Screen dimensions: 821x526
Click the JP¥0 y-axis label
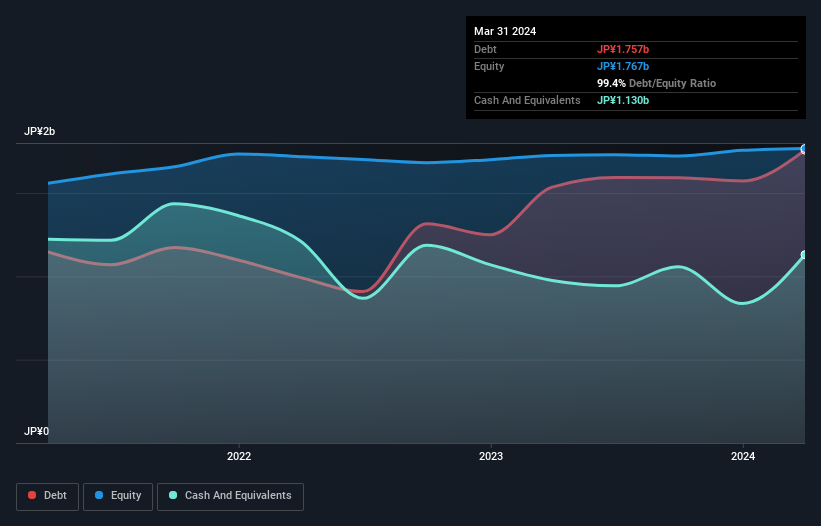click(36, 431)
